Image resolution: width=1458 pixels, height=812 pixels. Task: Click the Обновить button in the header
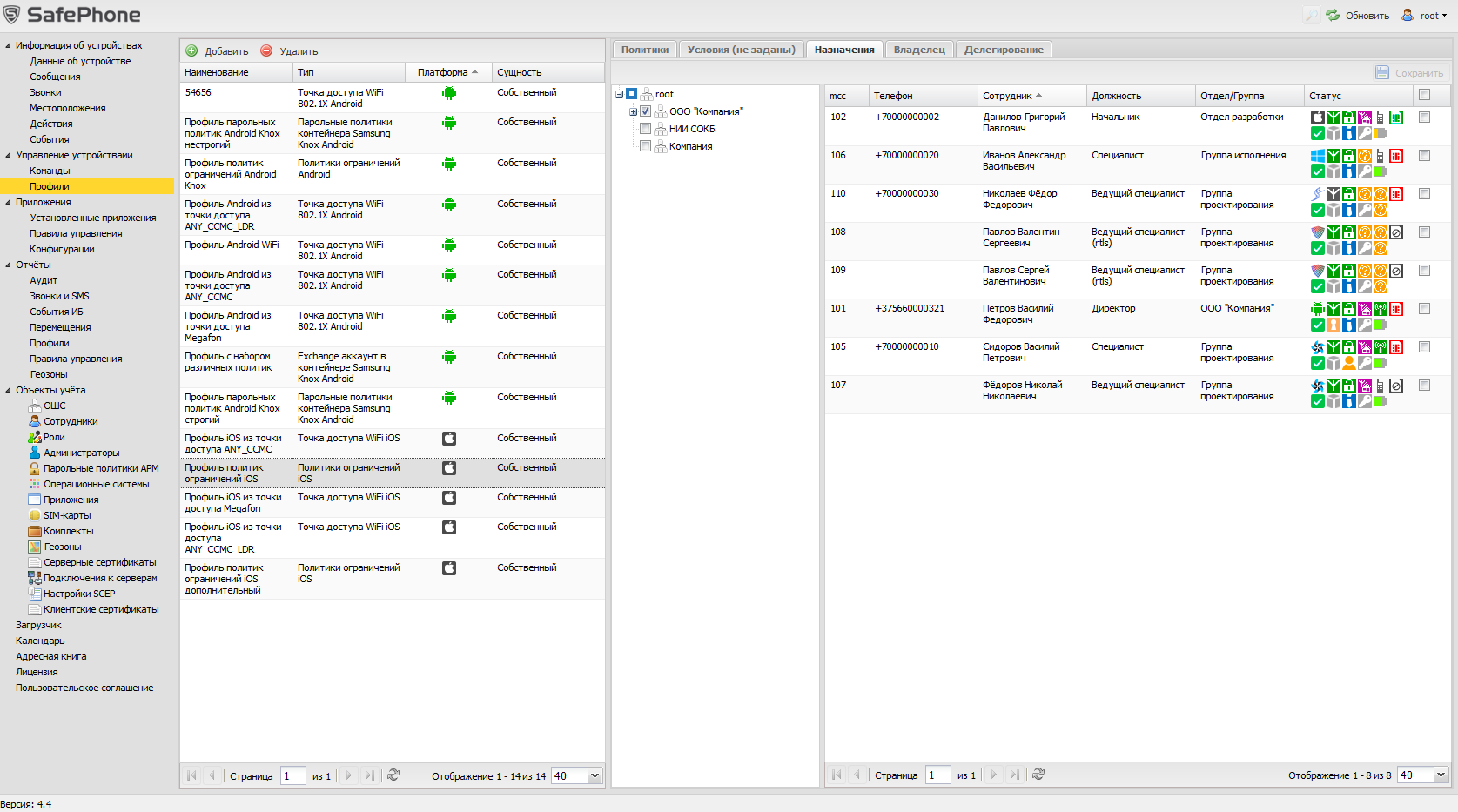tap(1358, 15)
